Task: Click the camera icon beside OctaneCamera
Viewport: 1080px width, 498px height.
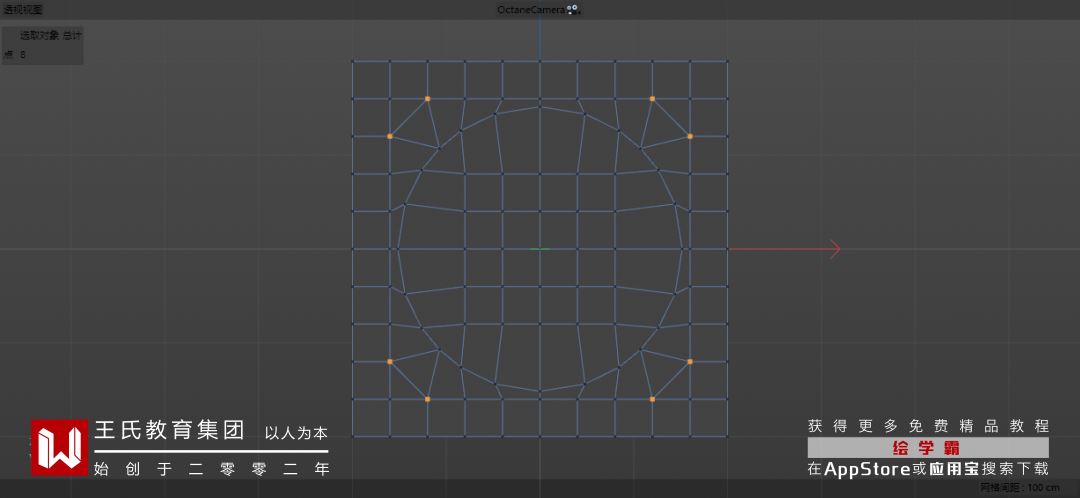Action: coord(574,10)
